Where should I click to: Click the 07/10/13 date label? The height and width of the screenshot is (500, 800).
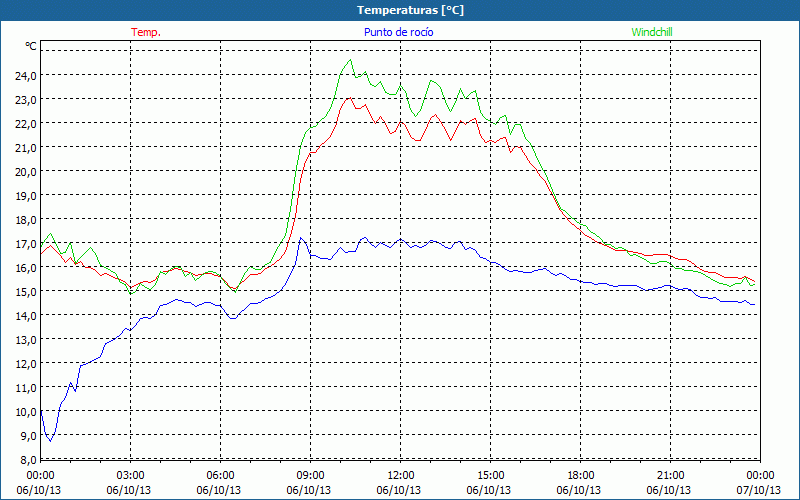click(759, 490)
